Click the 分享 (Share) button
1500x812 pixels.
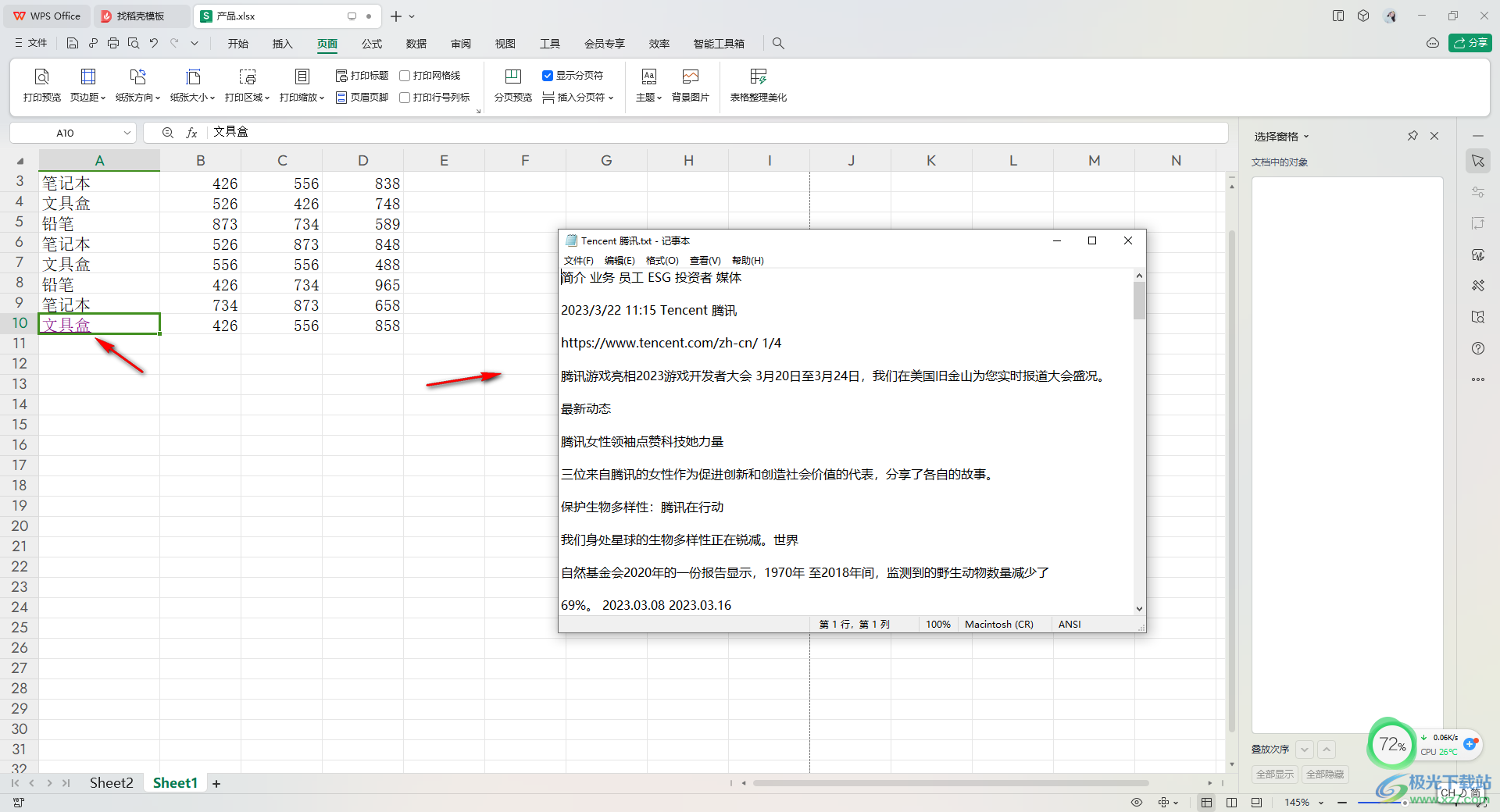click(1470, 43)
